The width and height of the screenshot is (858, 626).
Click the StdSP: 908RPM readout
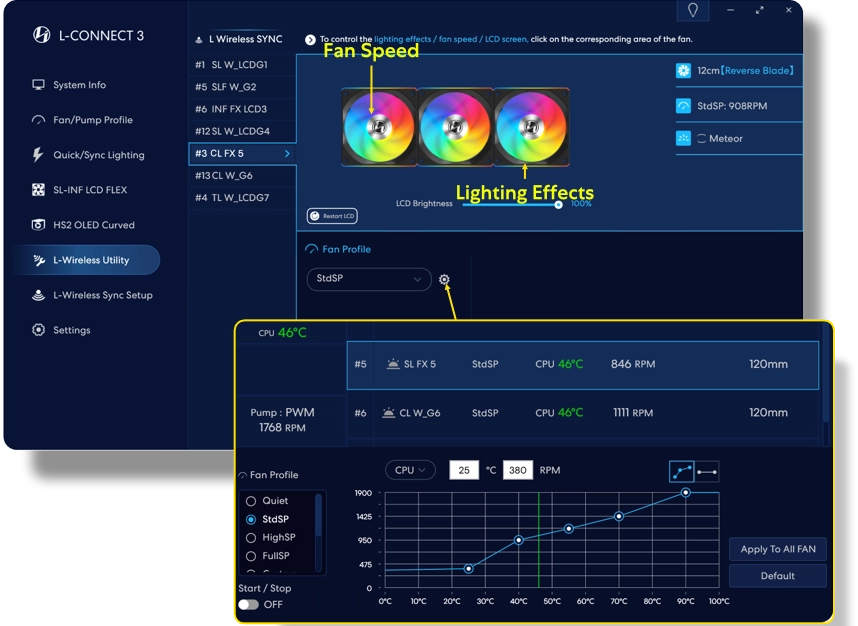732,106
